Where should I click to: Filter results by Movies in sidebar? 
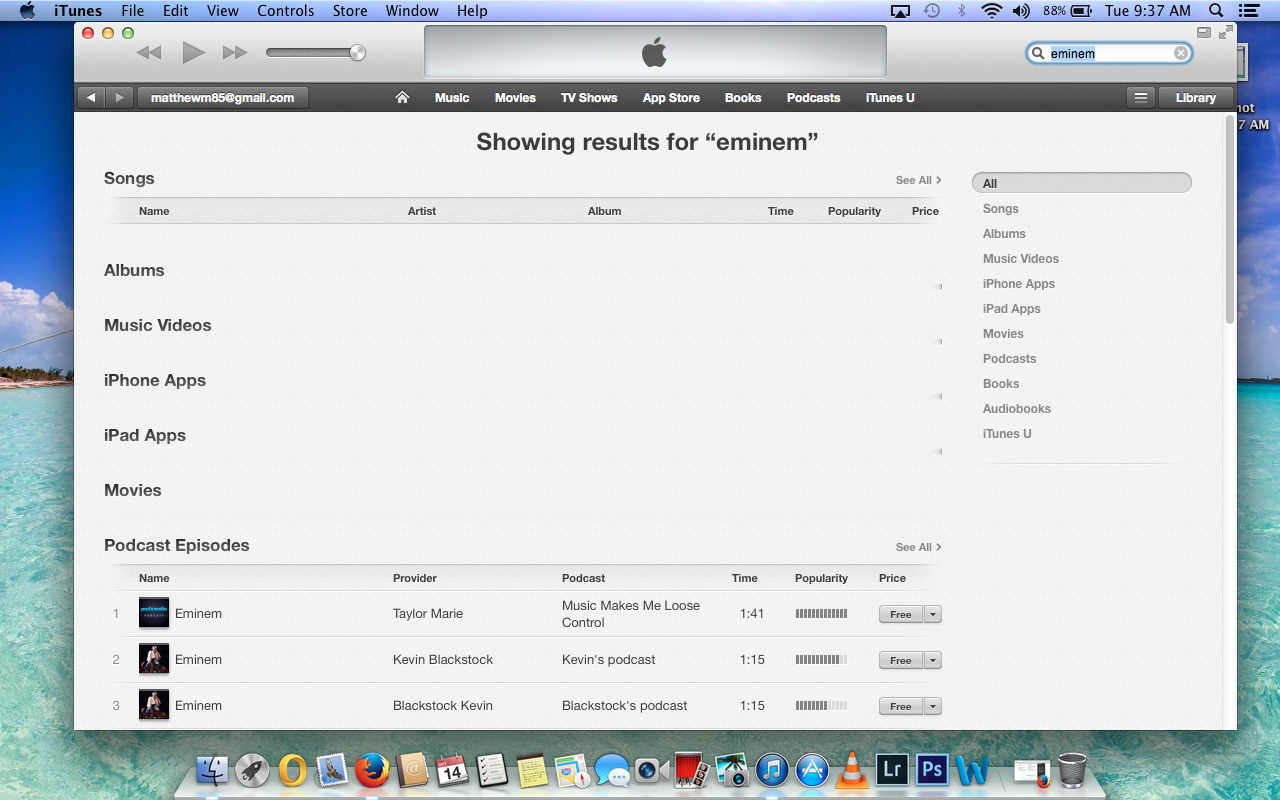pyautogui.click(x=1003, y=333)
